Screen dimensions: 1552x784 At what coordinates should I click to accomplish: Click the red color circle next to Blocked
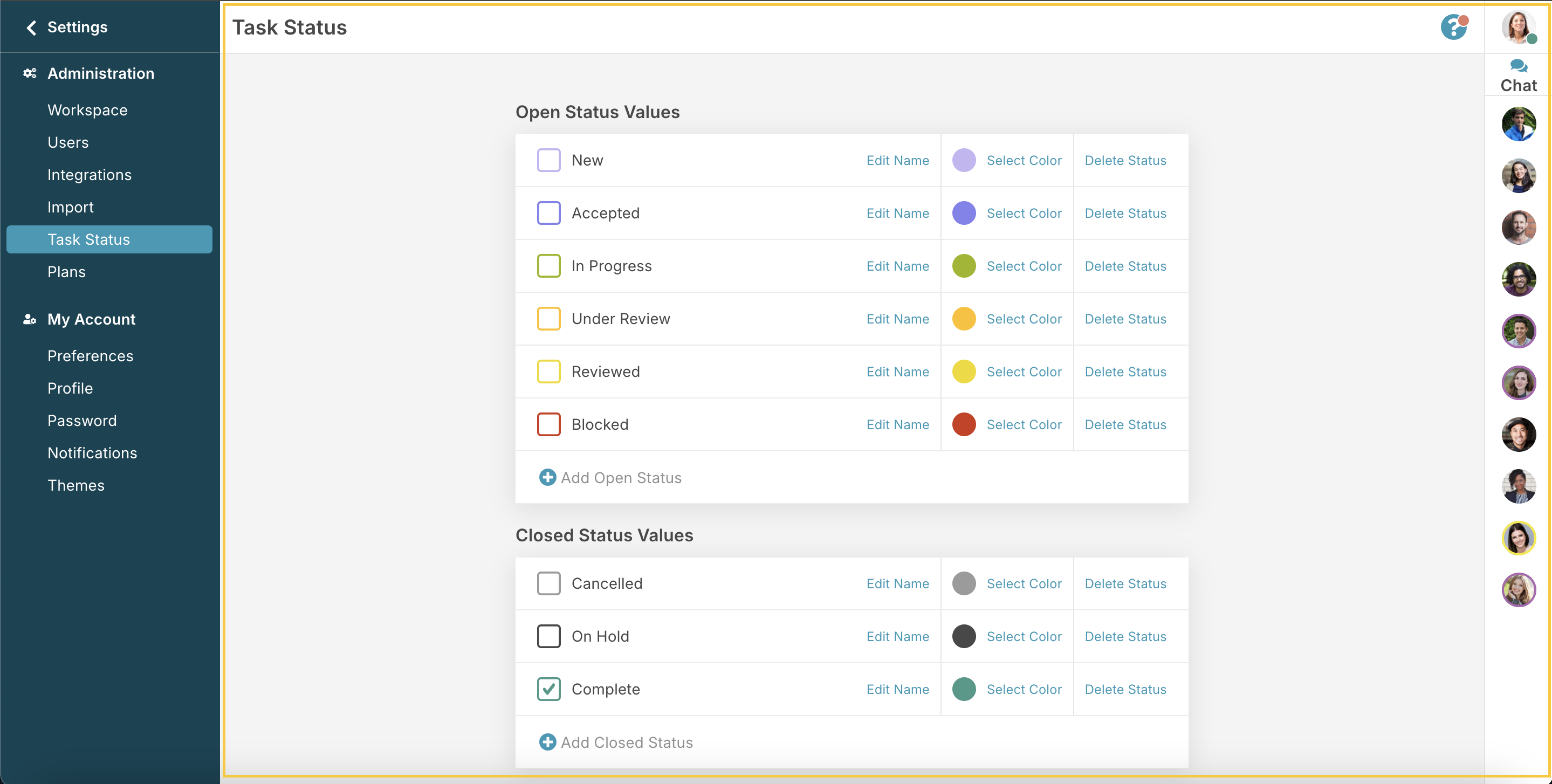[964, 424]
